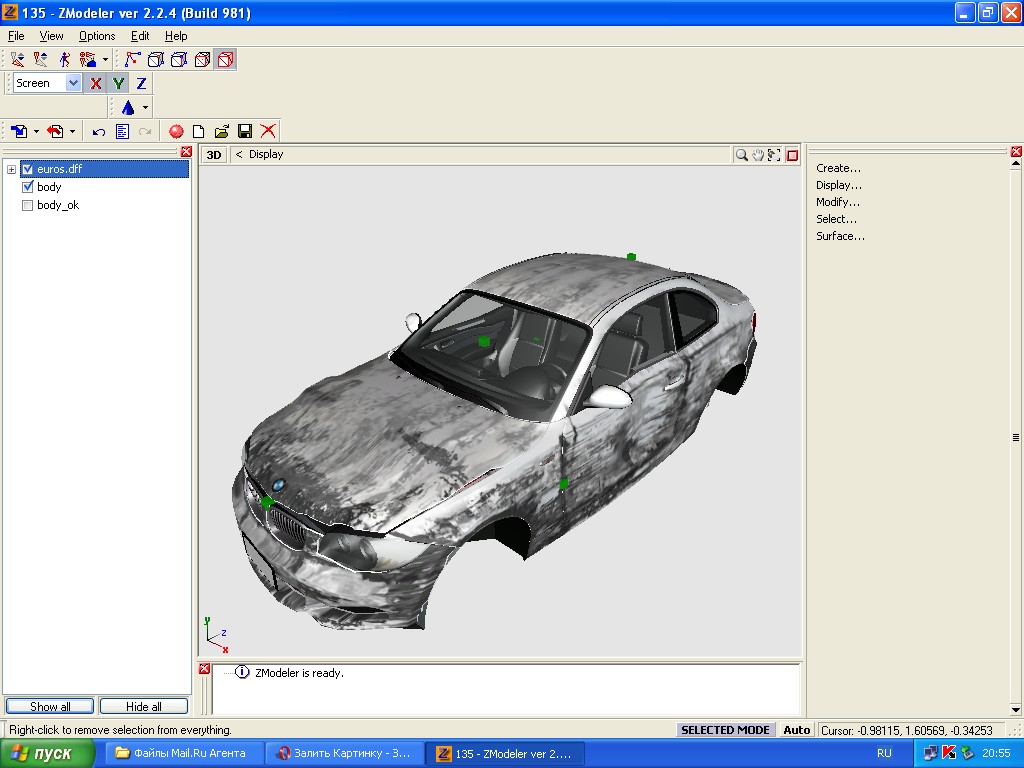Image resolution: width=1024 pixels, height=768 pixels.
Task: Click the red sphere Materials editor icon
Action: [x=176, y=131]
